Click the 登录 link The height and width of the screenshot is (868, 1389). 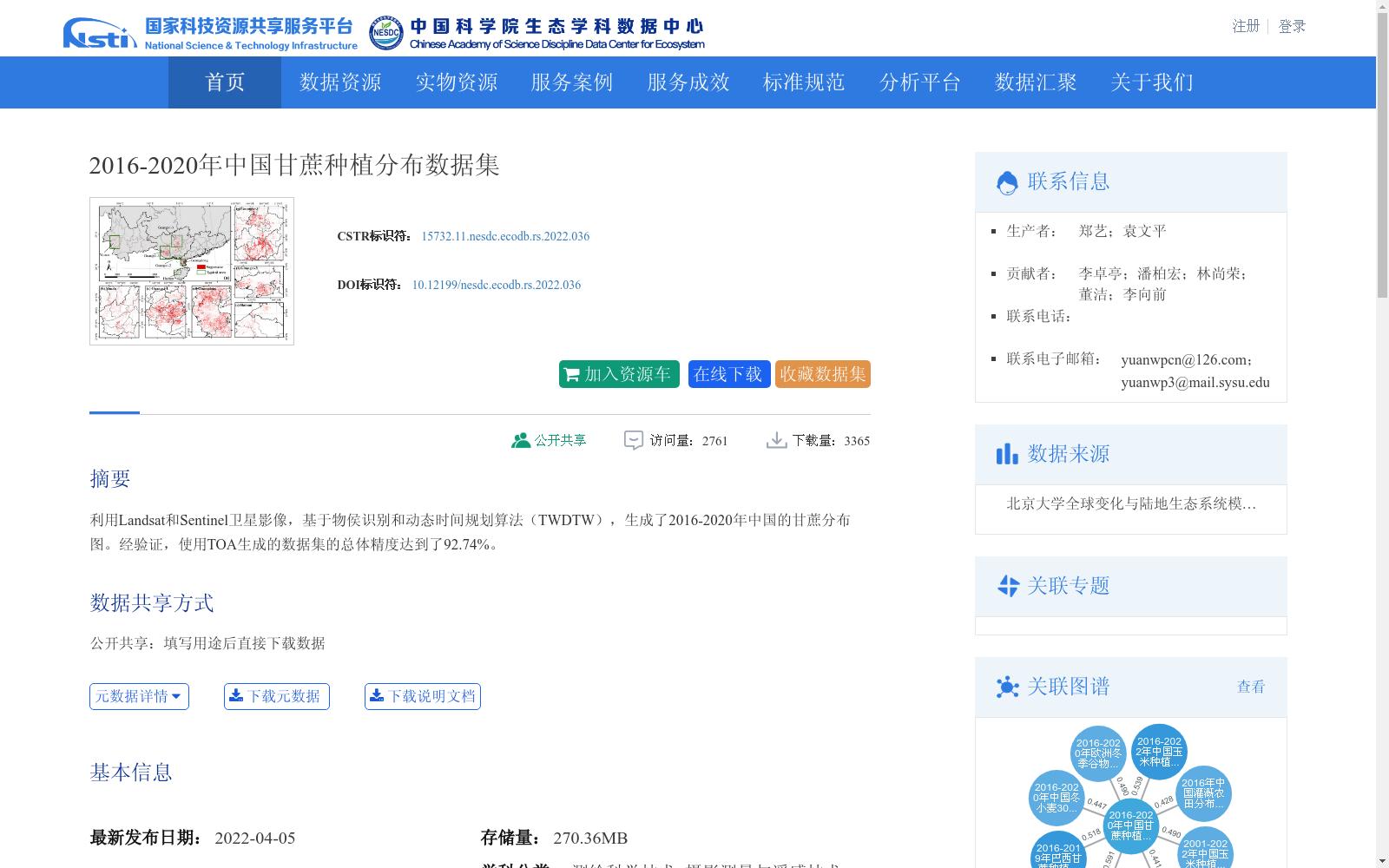[x=1292, y=26]
